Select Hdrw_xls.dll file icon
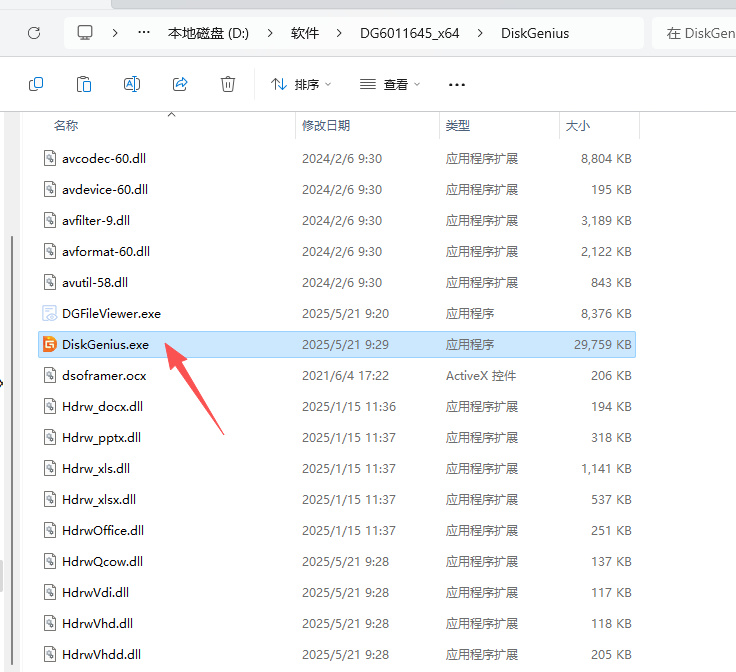The width and height of the screenshot is (736, 672). (x=50, y=468)
